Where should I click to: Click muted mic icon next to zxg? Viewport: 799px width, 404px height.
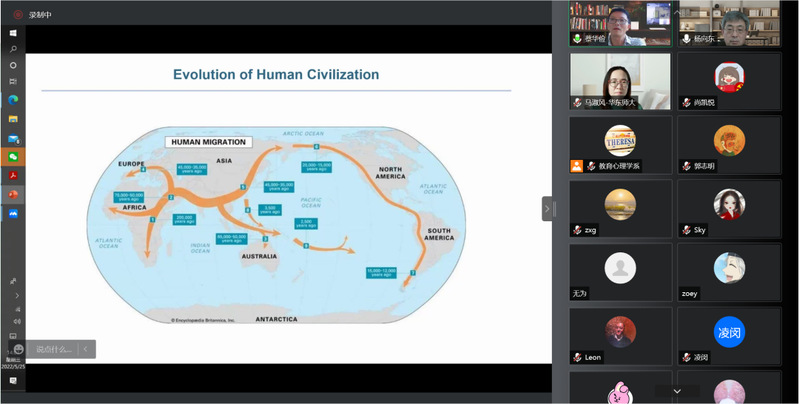coord(577,230)
